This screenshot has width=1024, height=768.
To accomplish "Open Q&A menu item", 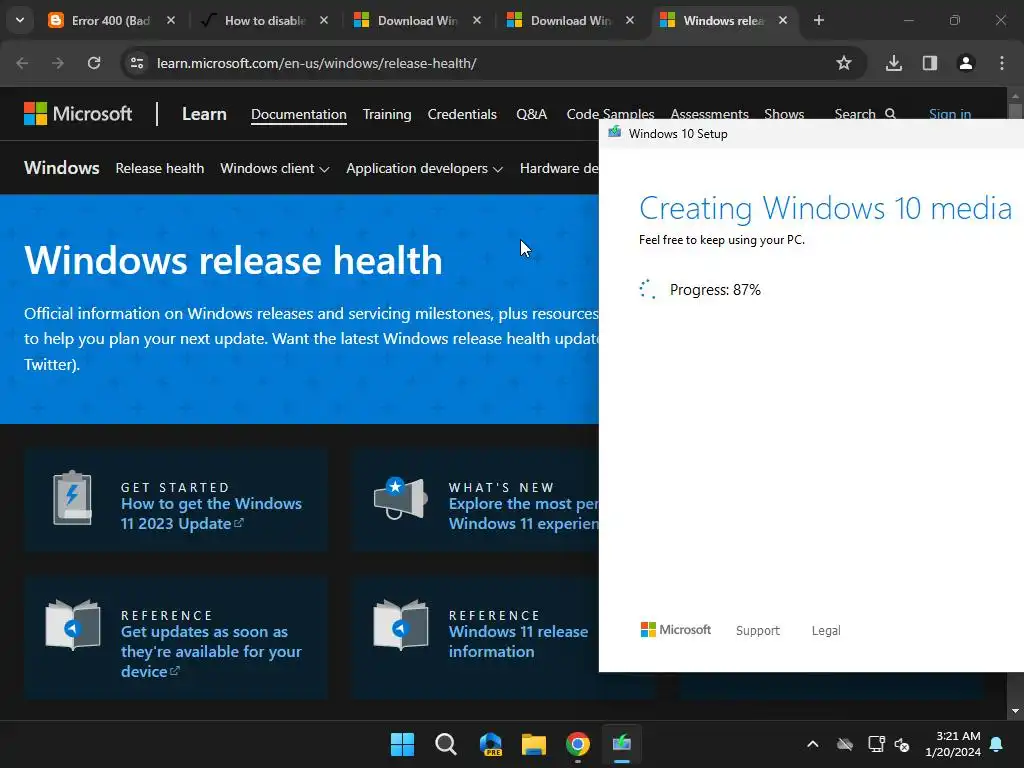I will 532,114.
